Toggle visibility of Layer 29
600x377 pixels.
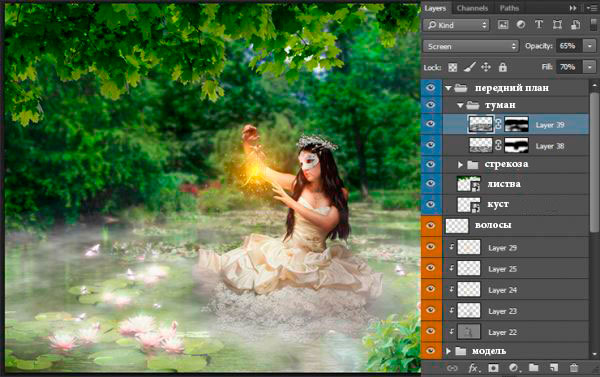(x=430, y=247)
